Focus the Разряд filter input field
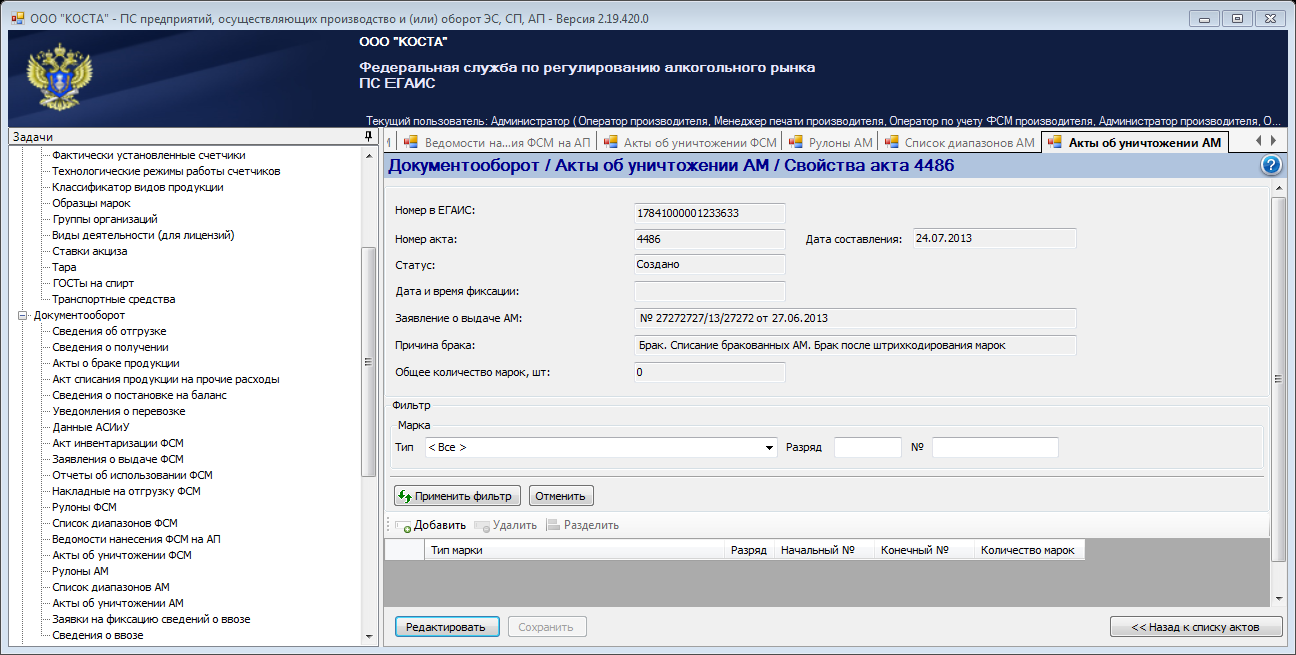This screenshot has height=655, width=1296. pyautogui.click(x=868, y=447)
